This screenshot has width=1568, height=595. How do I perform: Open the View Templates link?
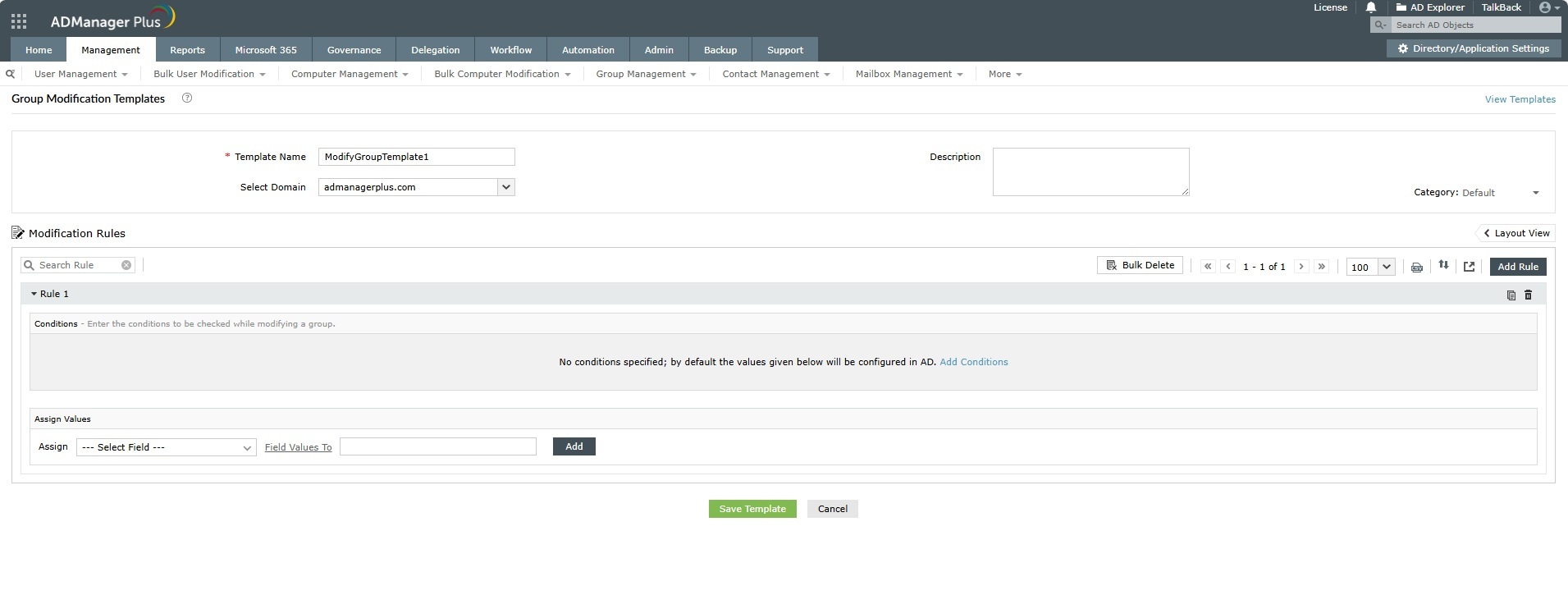click(1520, 99)
